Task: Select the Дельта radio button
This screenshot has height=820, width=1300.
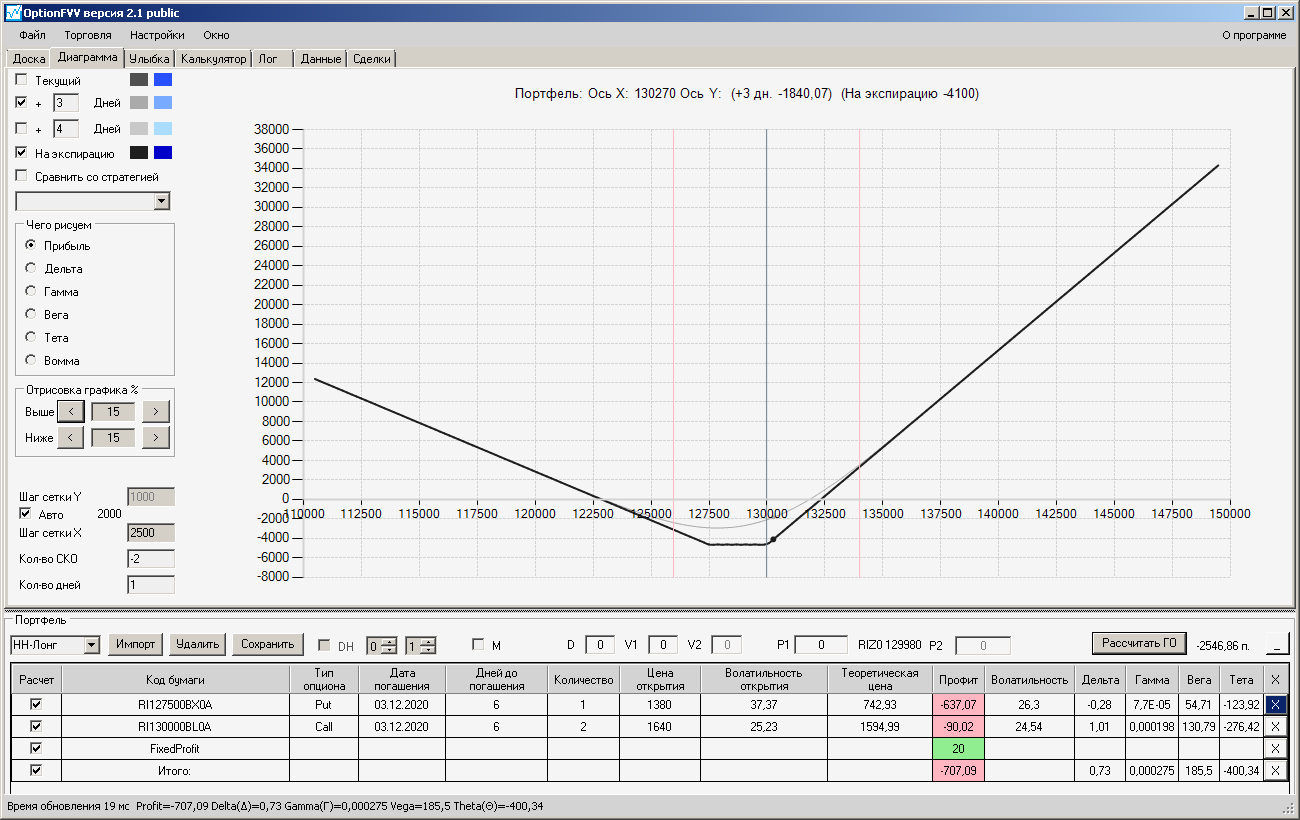Action: click(31, 268)
